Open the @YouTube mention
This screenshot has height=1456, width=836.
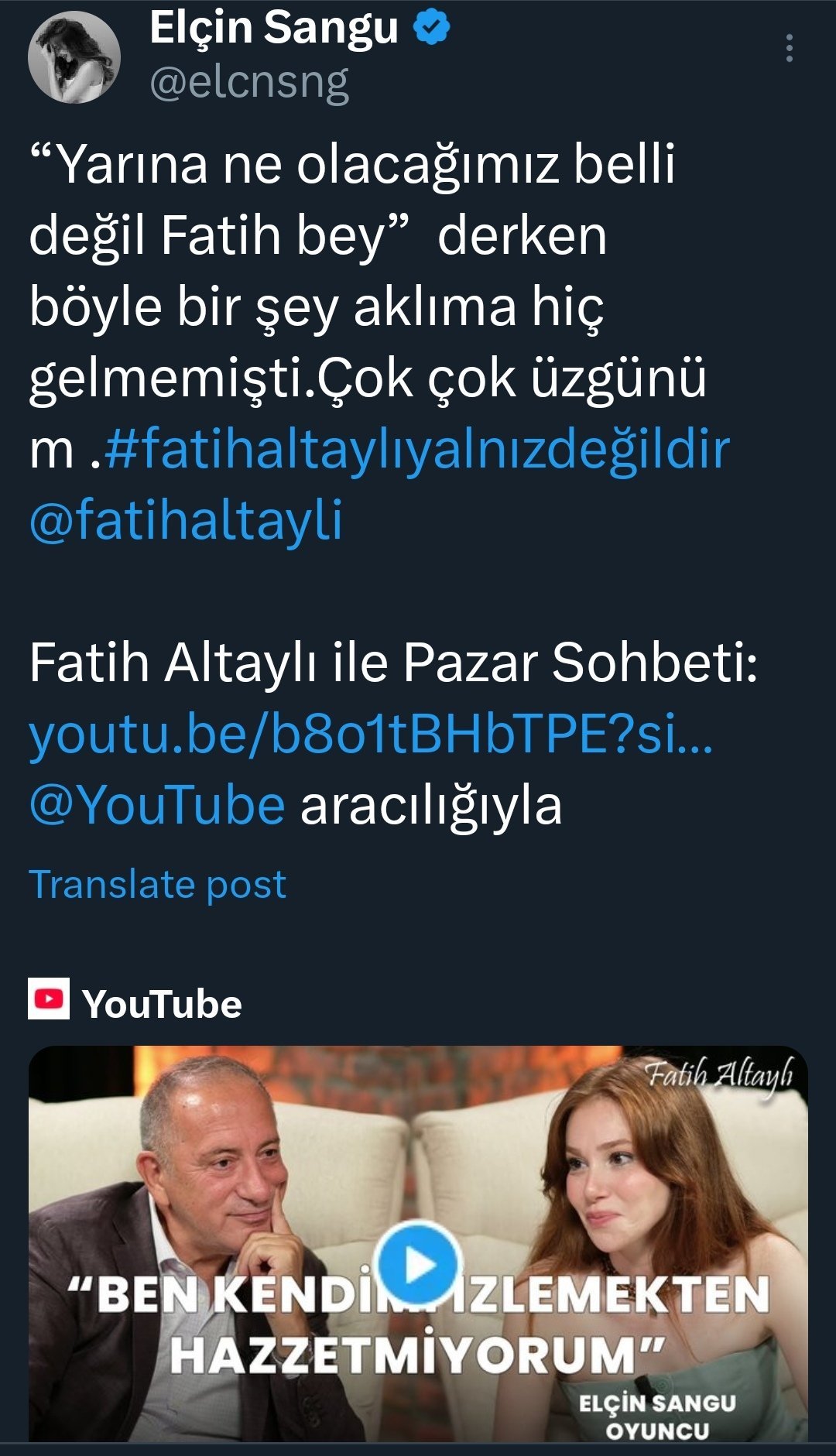coord(157,805)
